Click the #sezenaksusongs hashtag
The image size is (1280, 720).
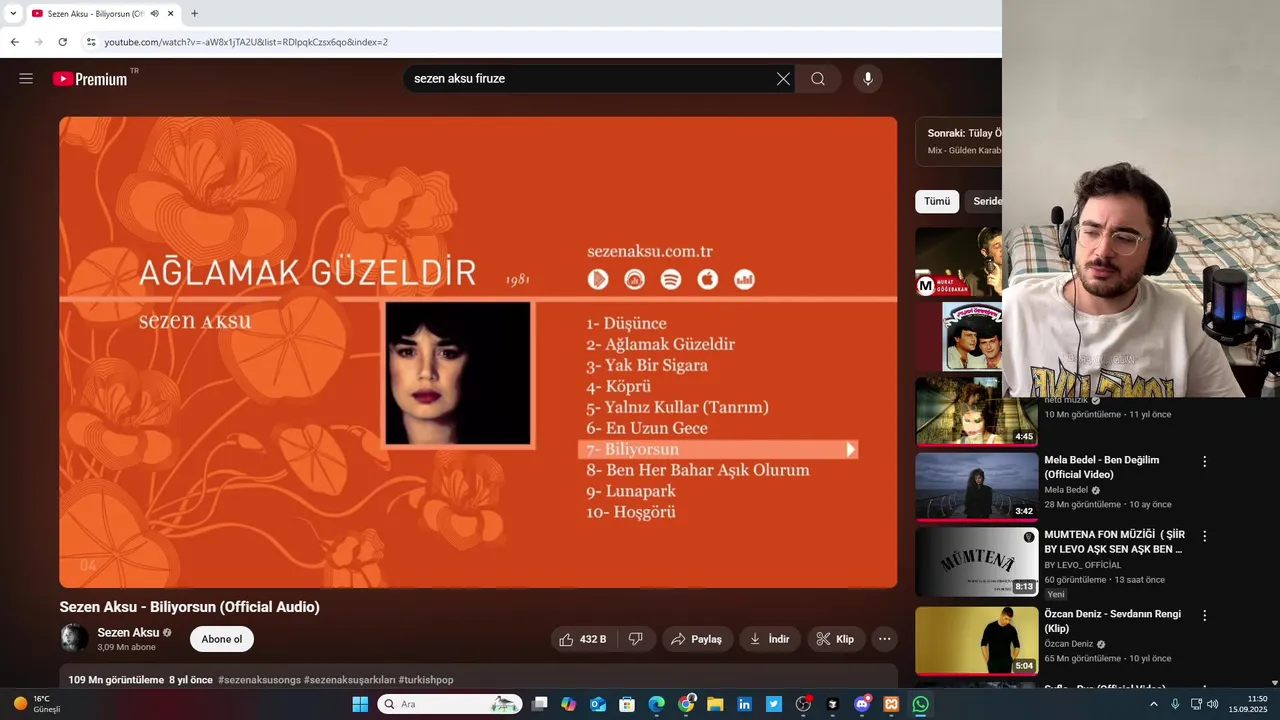259,680
